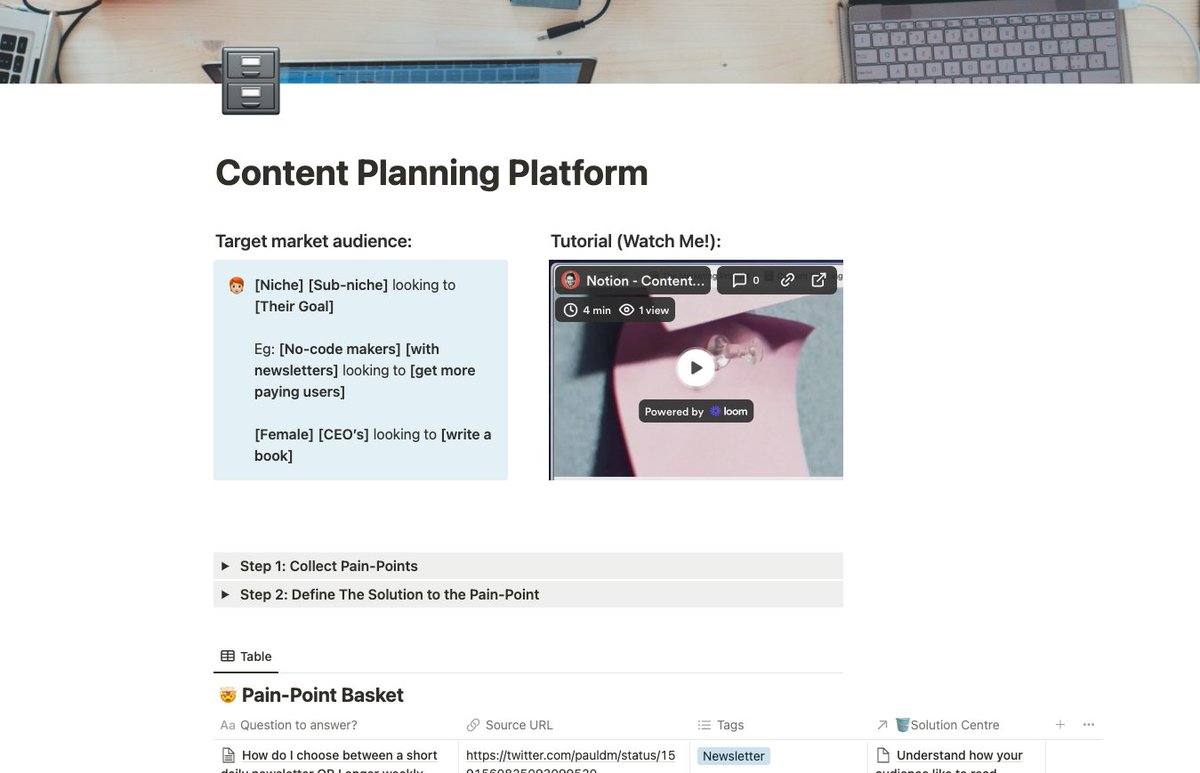This screenshot has height=773, width=1200.
Task: Click the Question to answer? column header
Action: click(x=288, y=725)
